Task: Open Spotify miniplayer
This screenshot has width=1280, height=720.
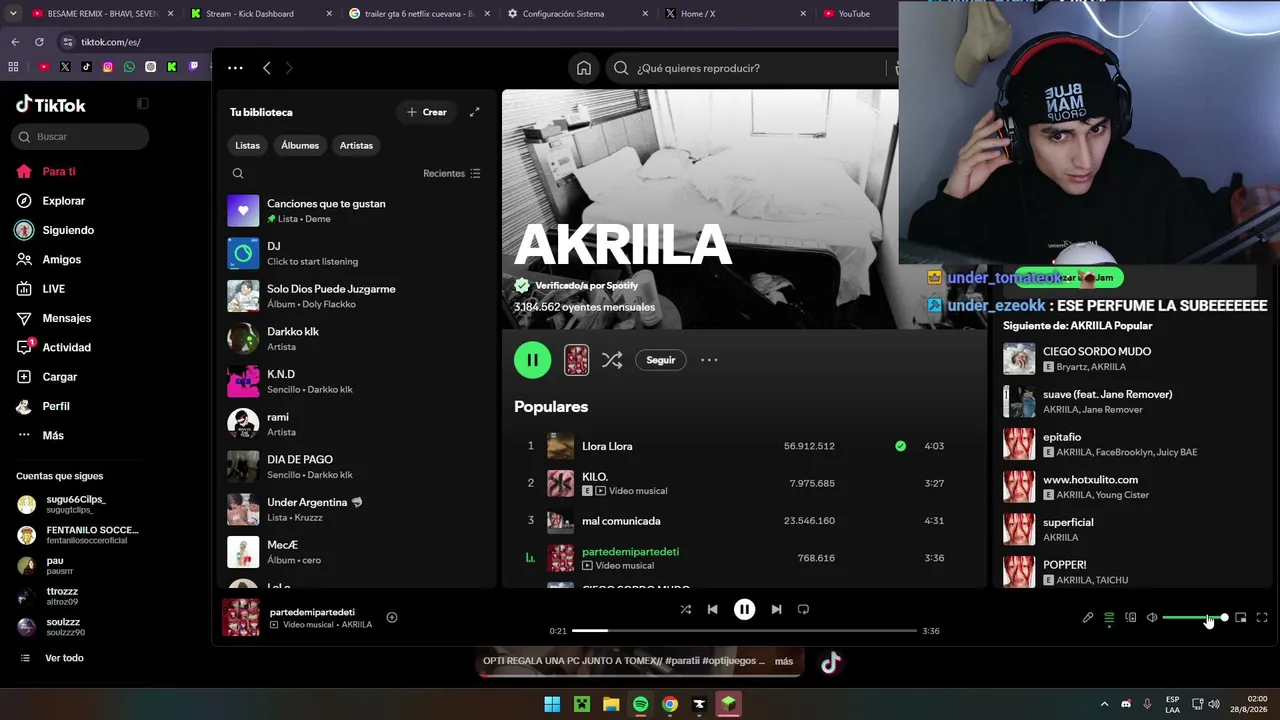Action: pyautogui.click(x=1241, y=618)
